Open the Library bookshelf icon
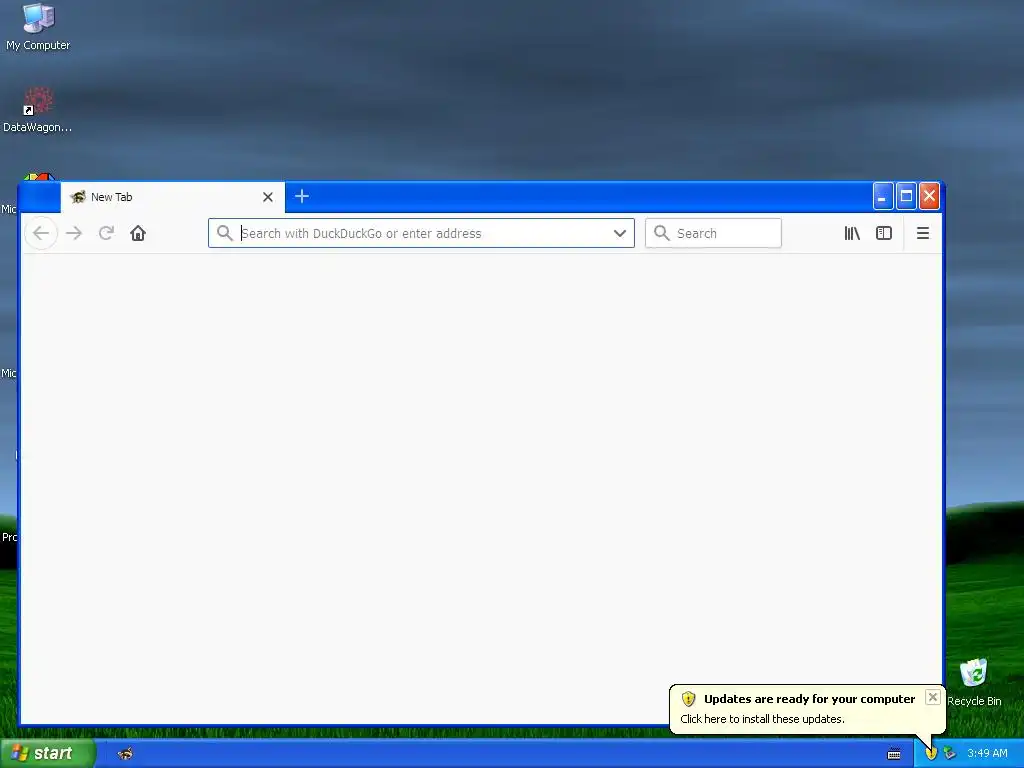 point(852,233)
